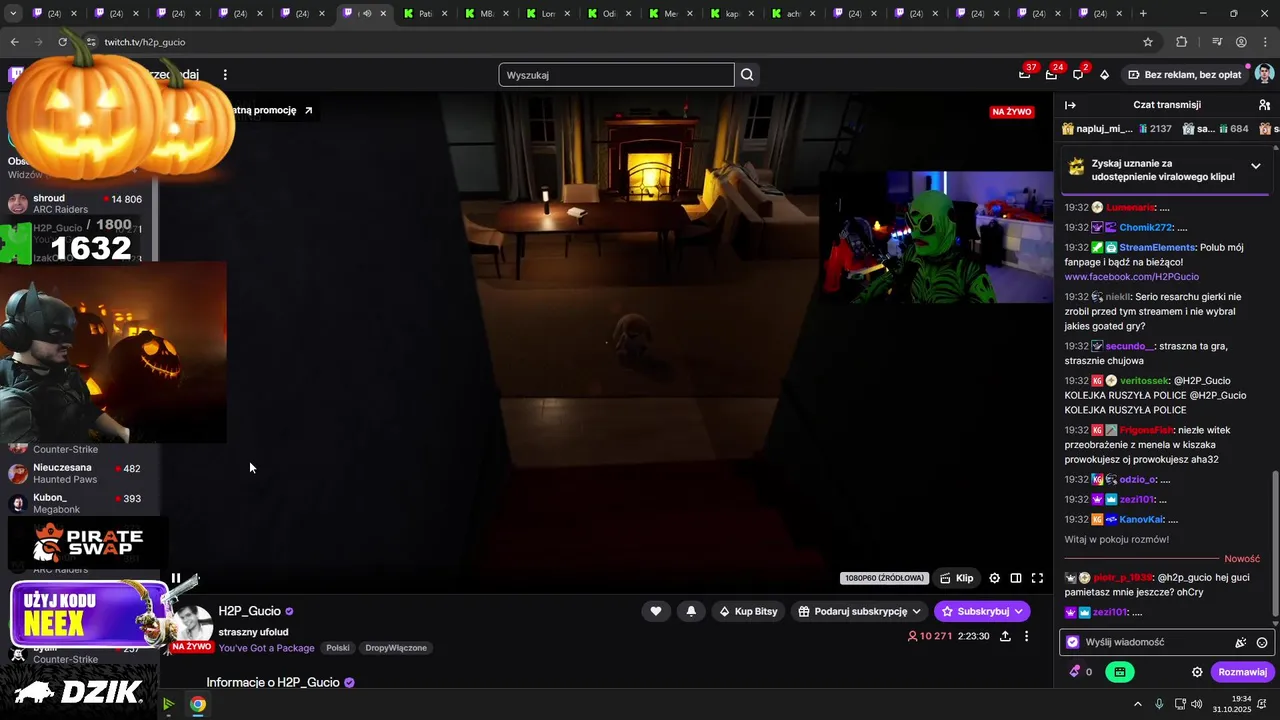
Task: Click the Get Bits diamond icon in header
Action: [x=1104, y=75]
